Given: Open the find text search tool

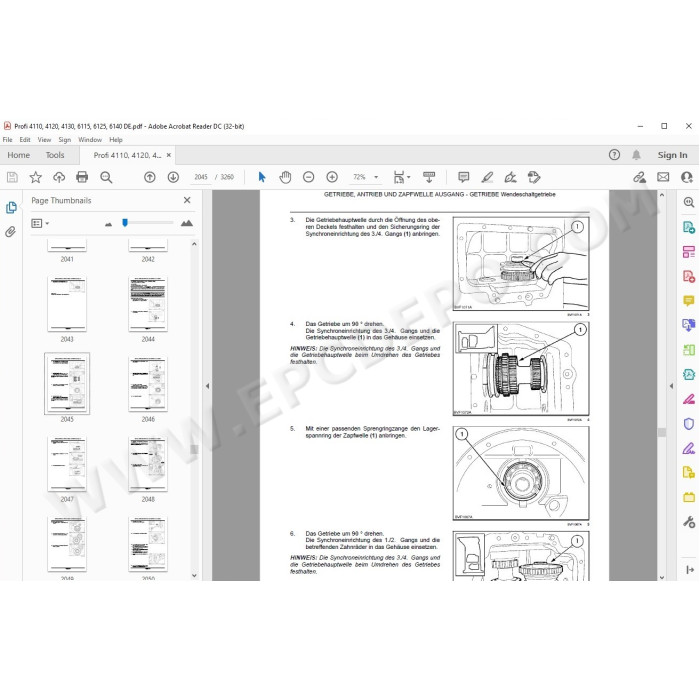Looking at the screenshot, I should 106,177.
